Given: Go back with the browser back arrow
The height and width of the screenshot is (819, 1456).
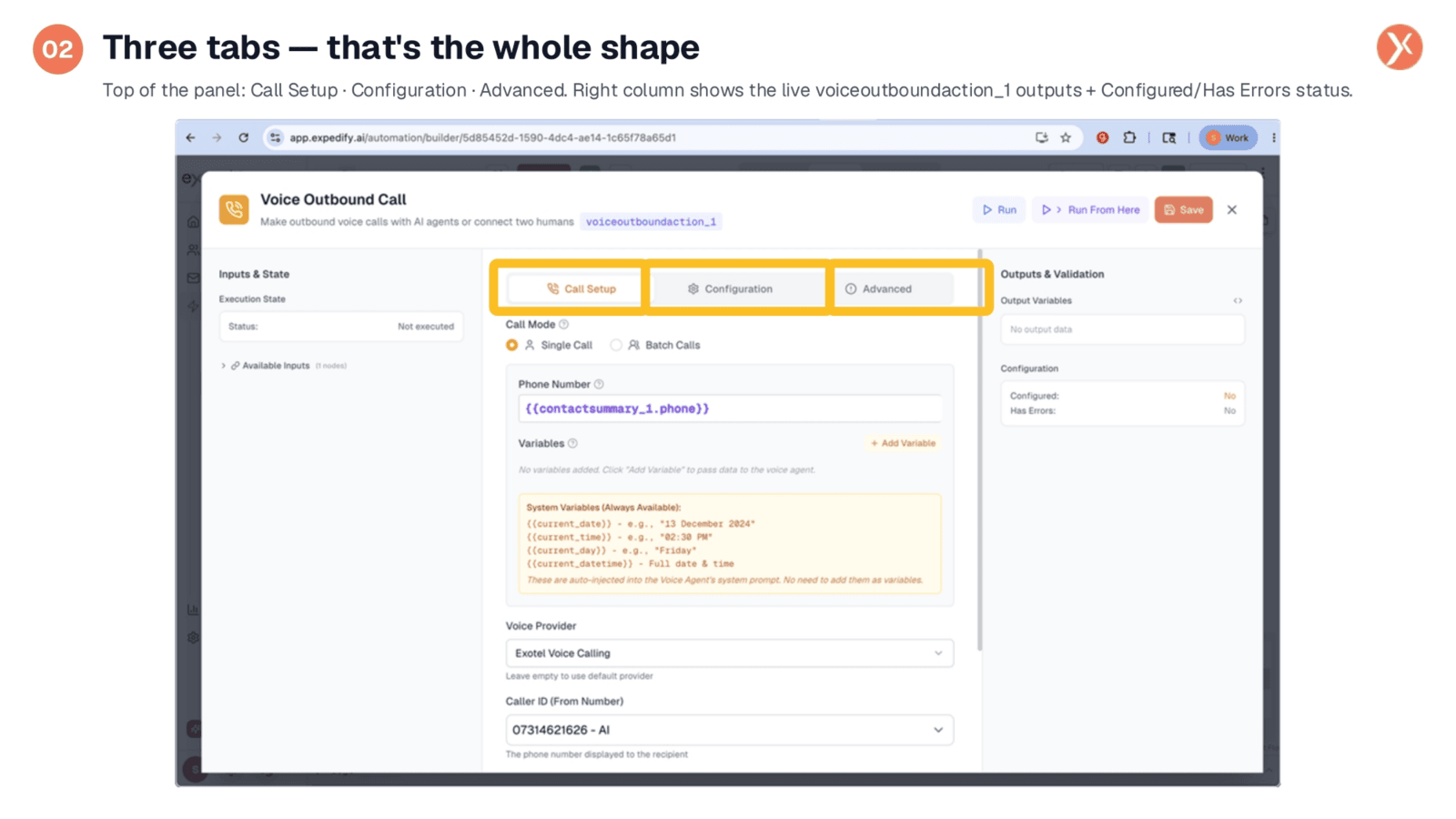Looking at the screenshot, I should pos(190,137).
